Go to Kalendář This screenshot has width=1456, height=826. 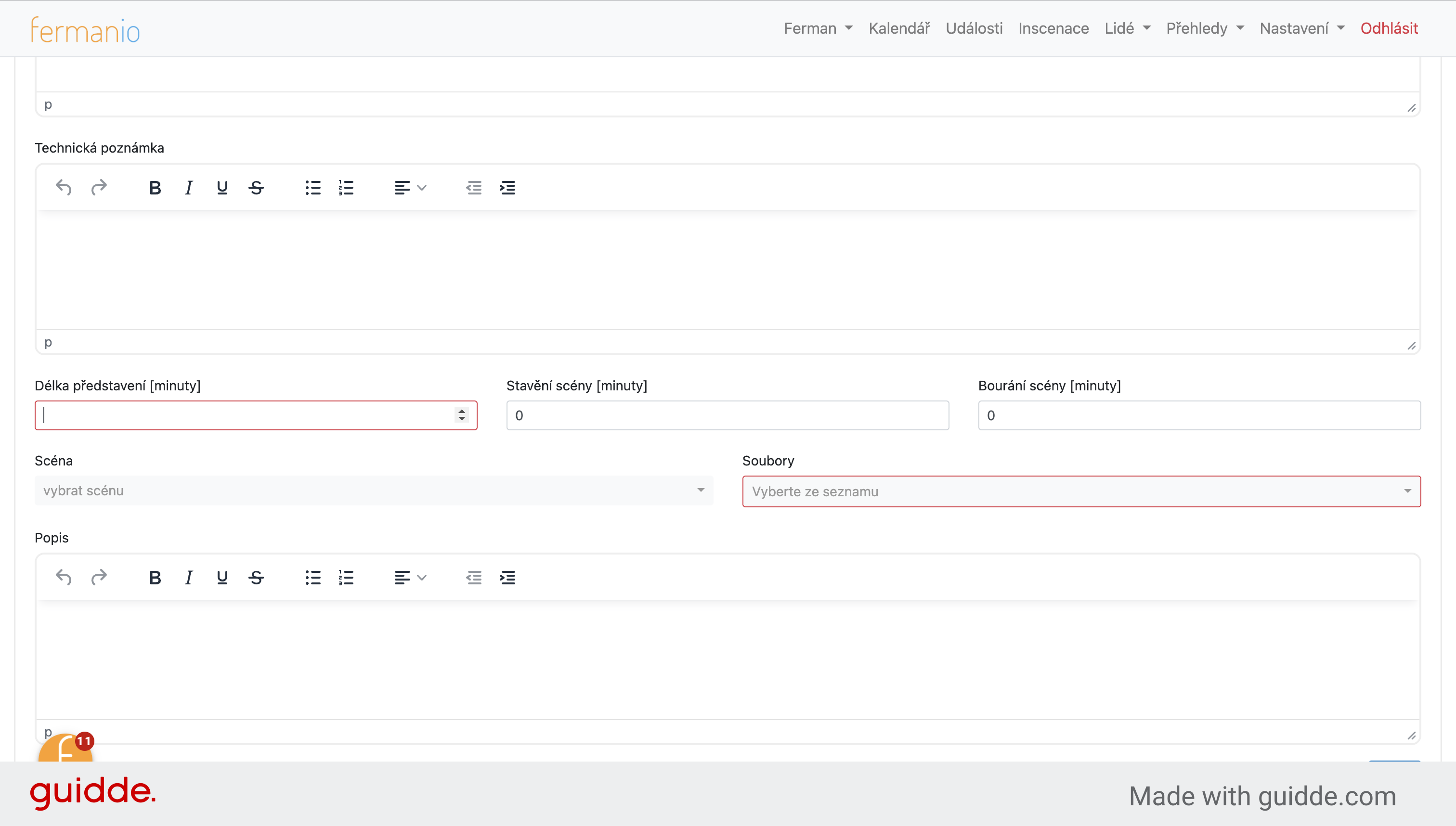tap(899, 28)
